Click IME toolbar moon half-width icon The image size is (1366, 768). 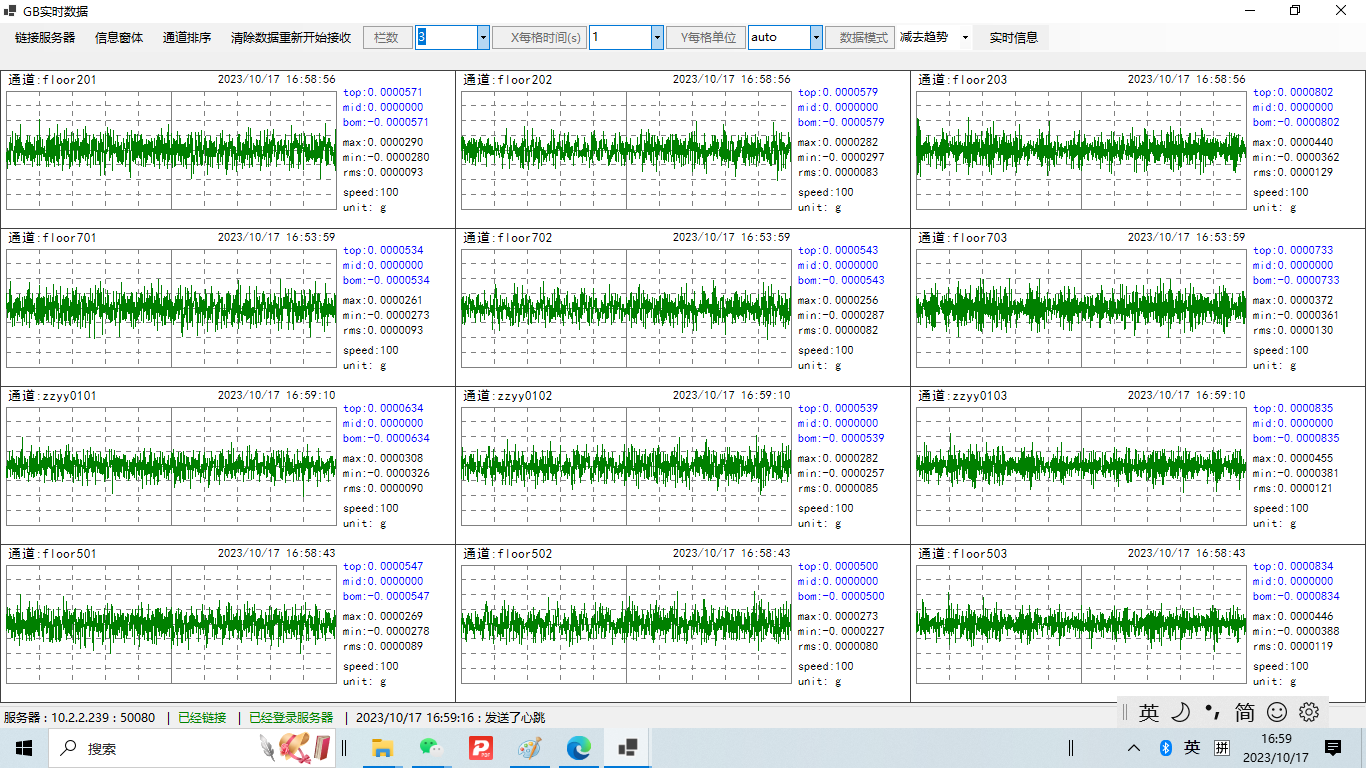(x=1181, y=712)
